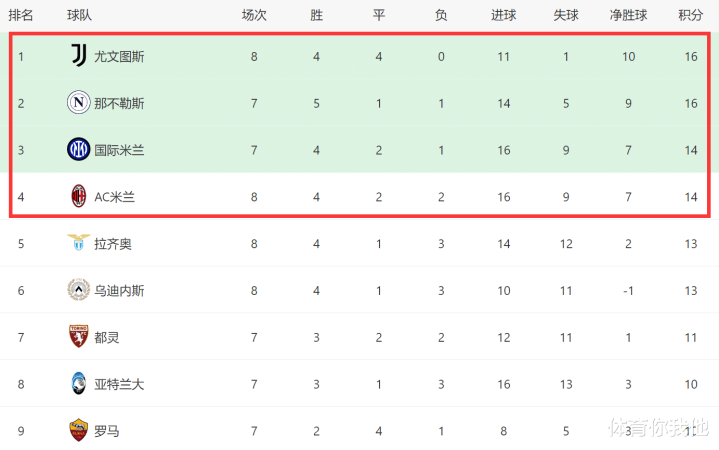This screenshot has height=450, width=719.
Task: Sort by the 净胜球 column header
Action: click(x=628, y=15)
